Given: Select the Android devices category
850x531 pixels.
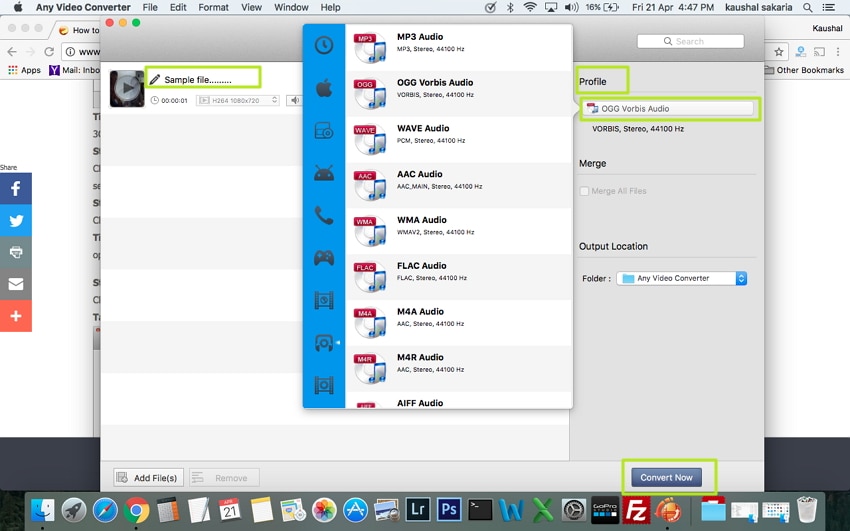Looking at the screenshot, I should [324, 173].
